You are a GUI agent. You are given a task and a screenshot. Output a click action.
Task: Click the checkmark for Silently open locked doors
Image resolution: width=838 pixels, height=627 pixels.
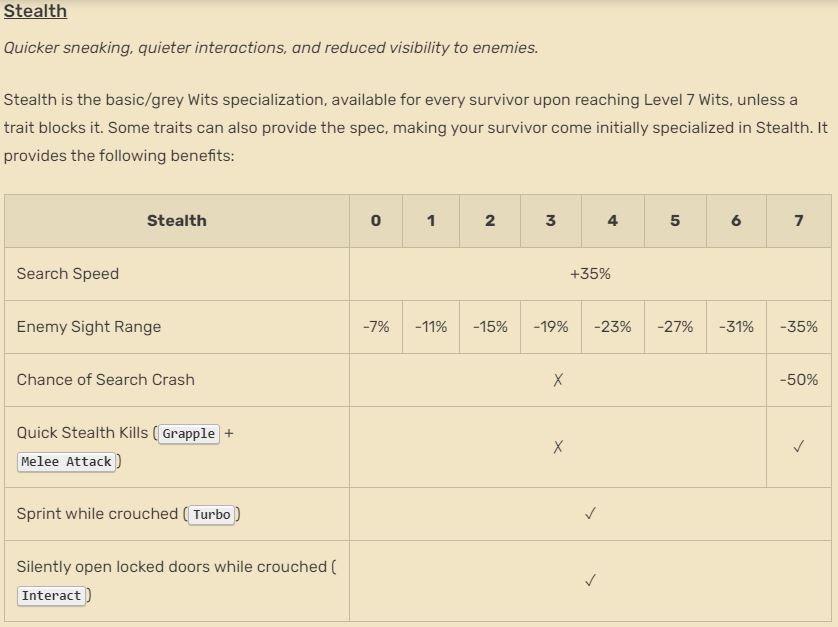click(x=590, y=580)
